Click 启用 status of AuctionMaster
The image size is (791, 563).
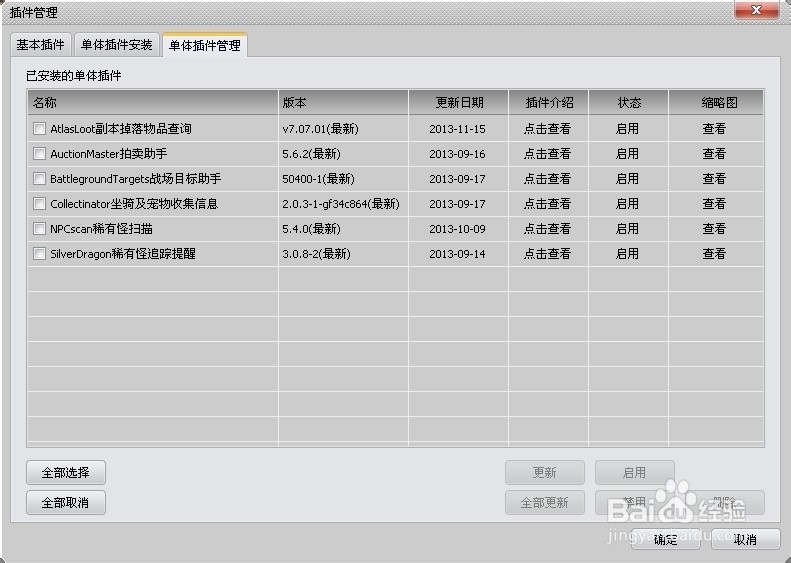(x=628, y=153)
